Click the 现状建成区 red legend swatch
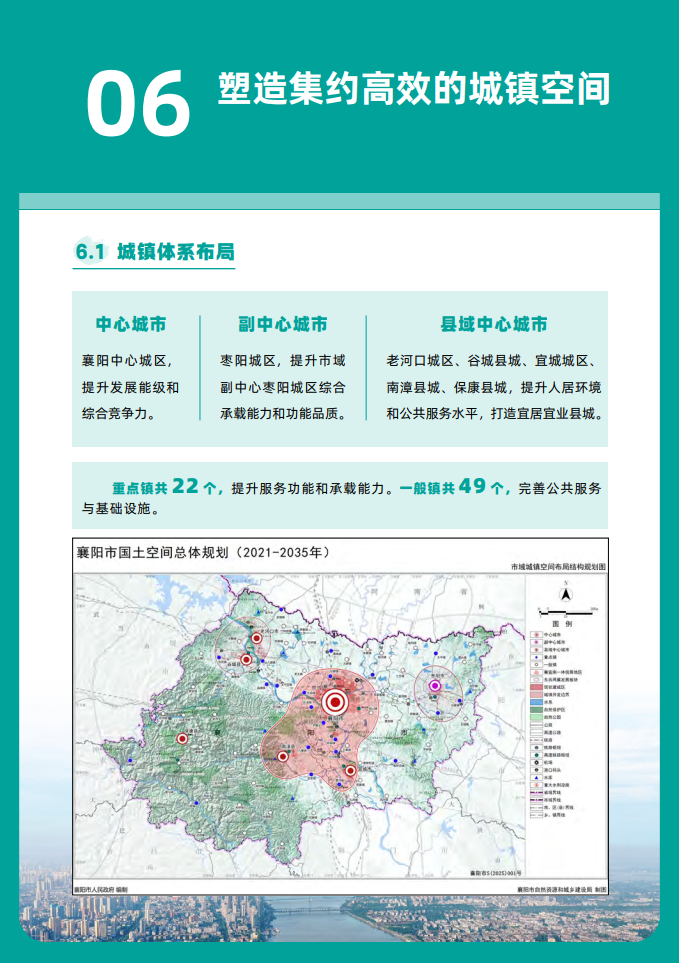679x963 pixels. pyautogui.click(x=536, y=687)
